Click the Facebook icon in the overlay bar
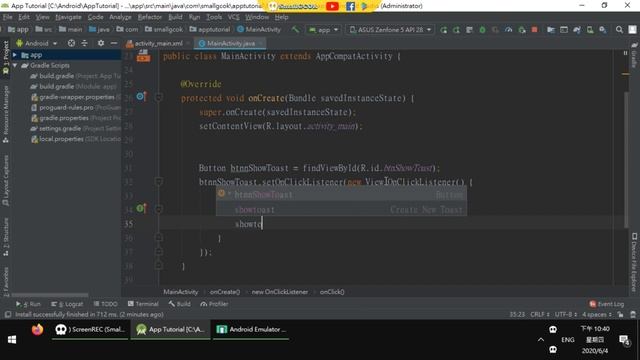This screenshot has height=360, width=640. point(350,6)
